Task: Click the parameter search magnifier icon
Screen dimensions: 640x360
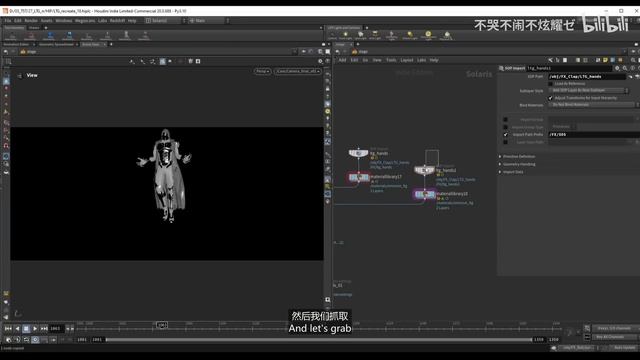Action: pos(625,68)
